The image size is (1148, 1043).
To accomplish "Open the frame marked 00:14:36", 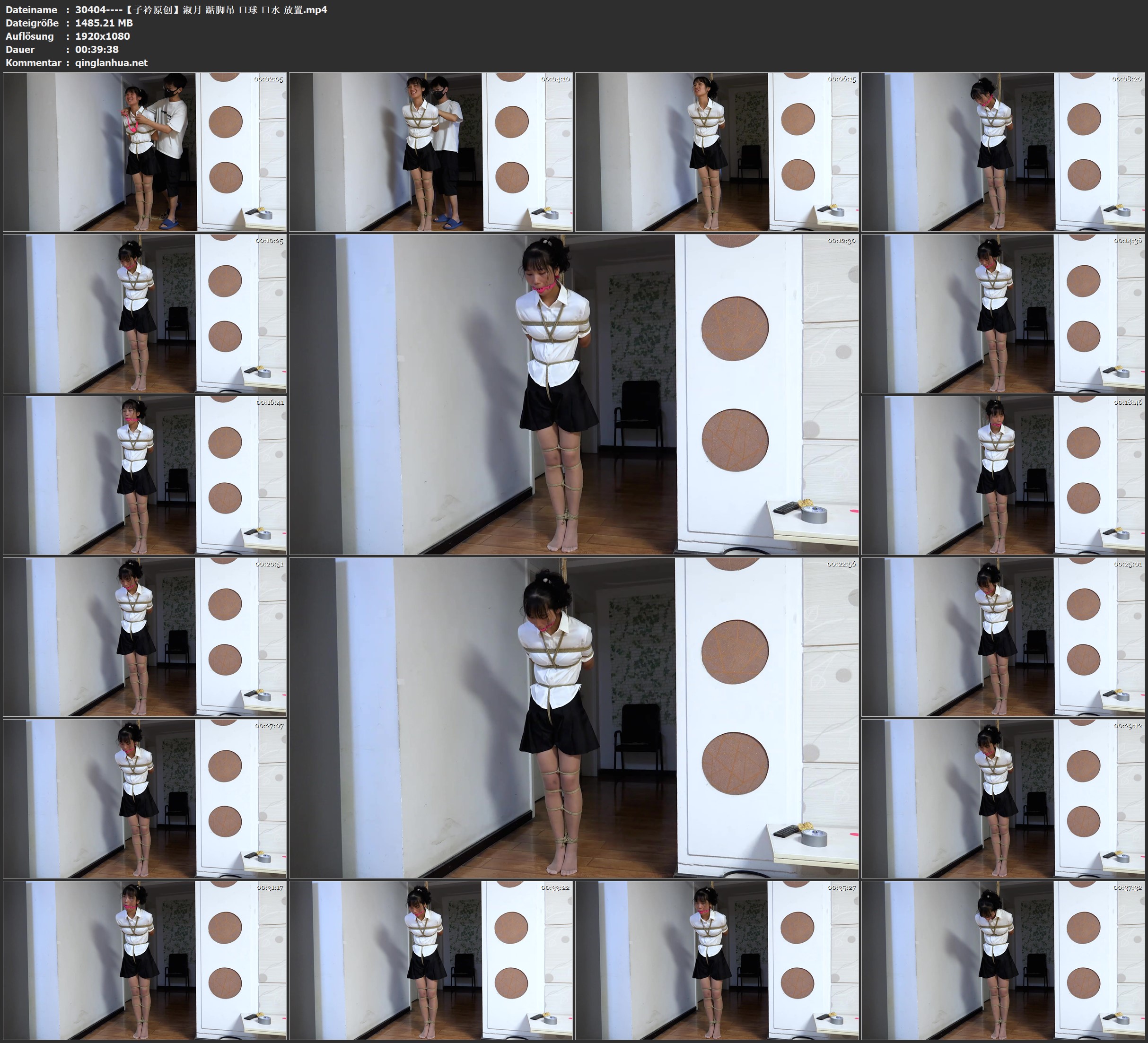I will tap(1003, 313).
